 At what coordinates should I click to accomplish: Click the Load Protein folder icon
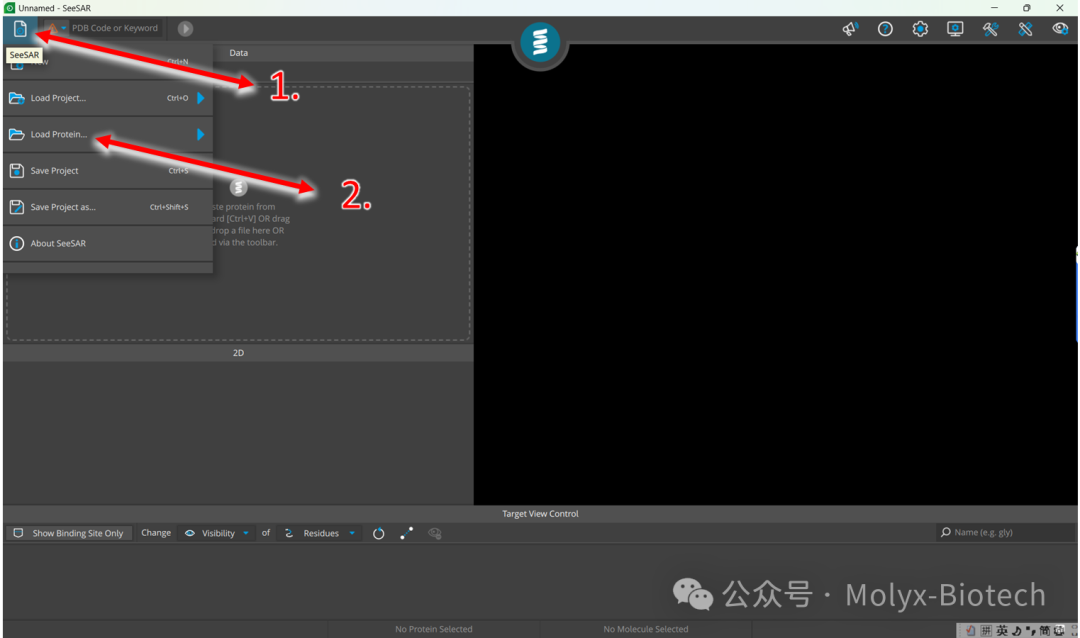point(17,134)
